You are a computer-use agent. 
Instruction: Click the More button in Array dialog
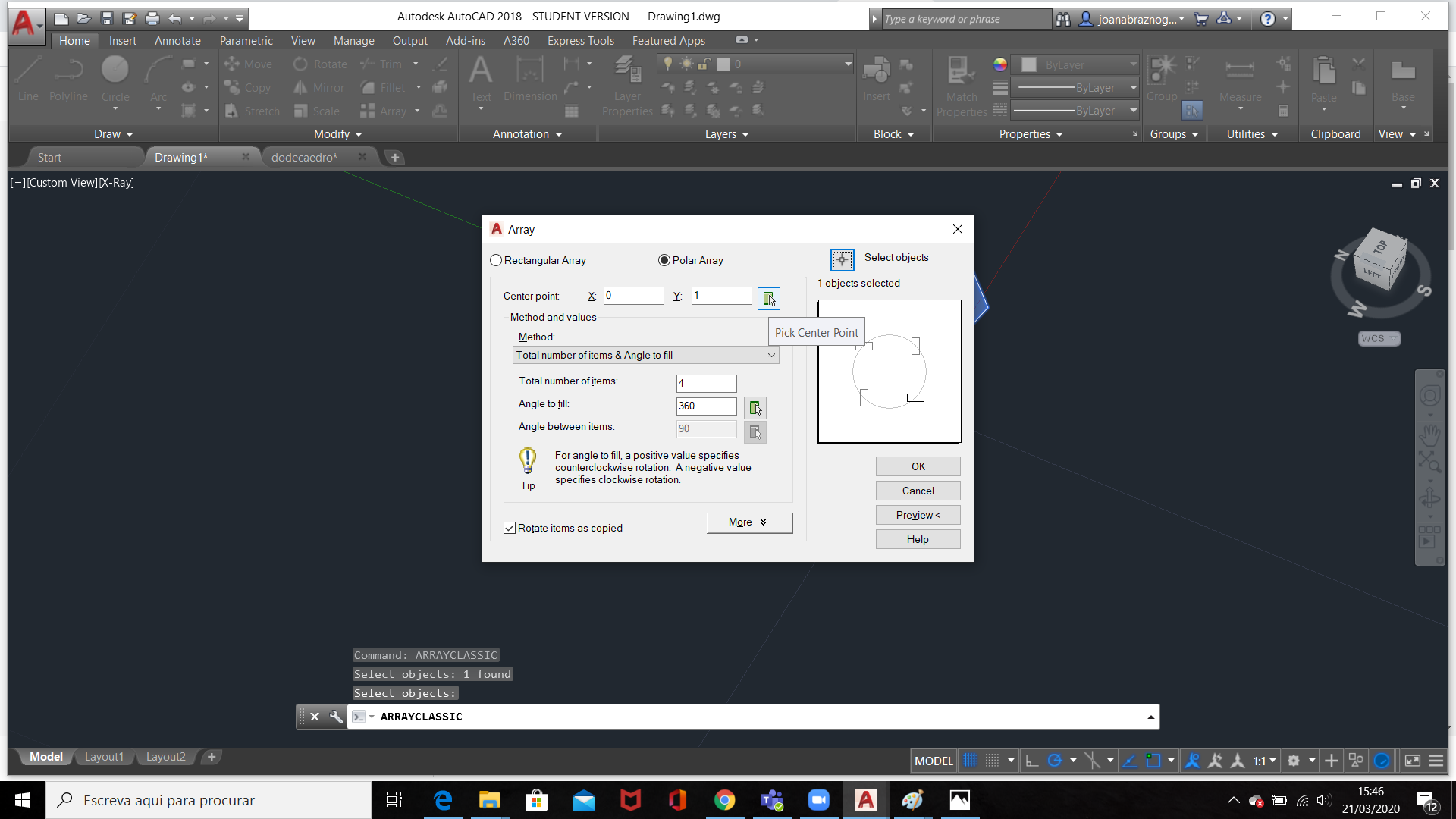pos(749,522)
